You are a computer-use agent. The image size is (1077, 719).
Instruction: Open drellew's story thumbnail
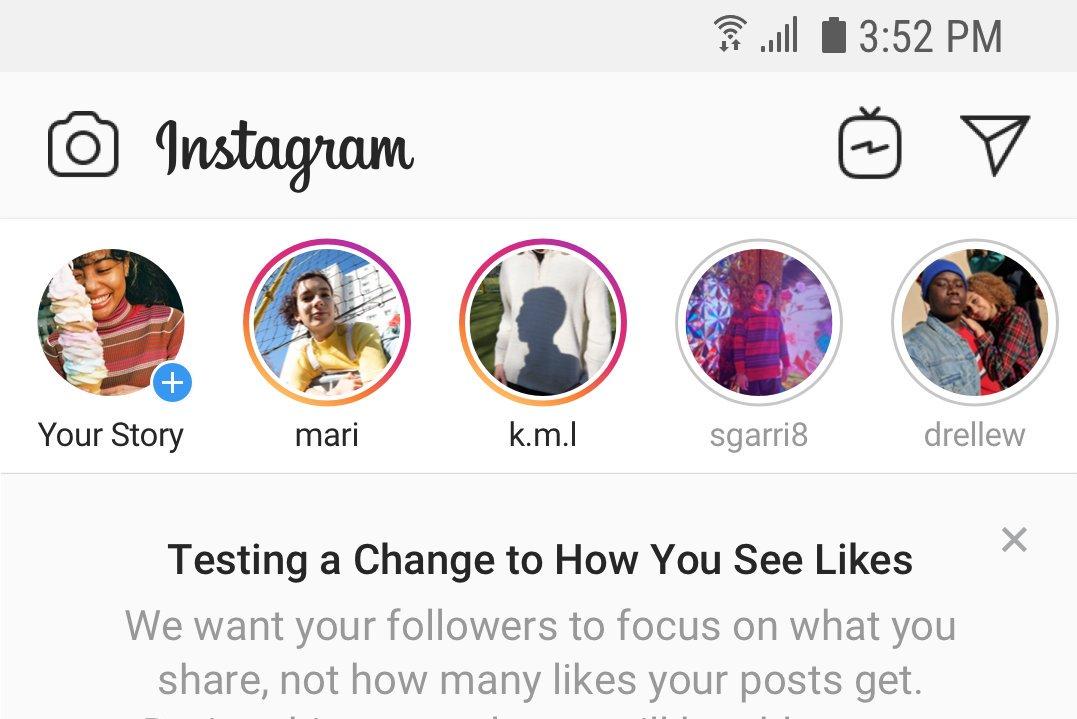point(974,321)
